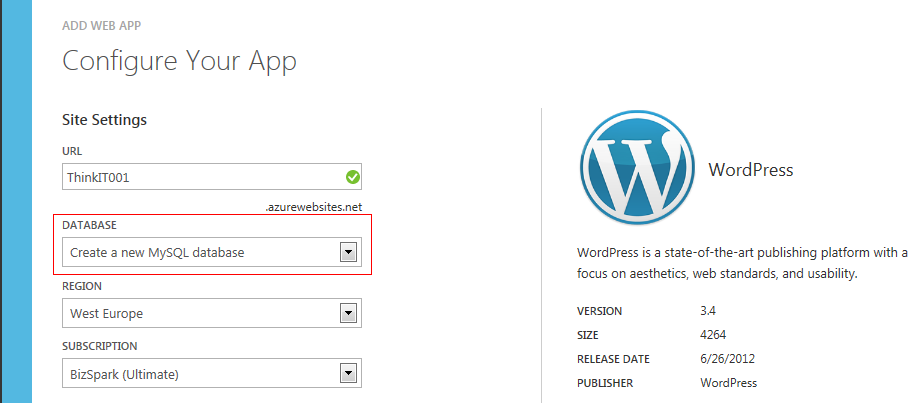Click the arrow button of the DATABASE dropdown
This screenshot has height=403, width=915.
348,253
